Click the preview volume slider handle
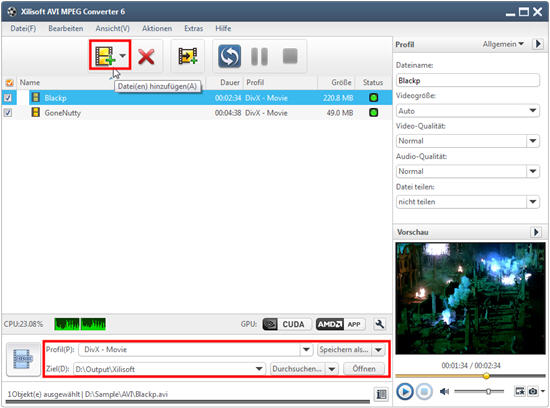This screenshot has height=408, width=550. [488, 391]
